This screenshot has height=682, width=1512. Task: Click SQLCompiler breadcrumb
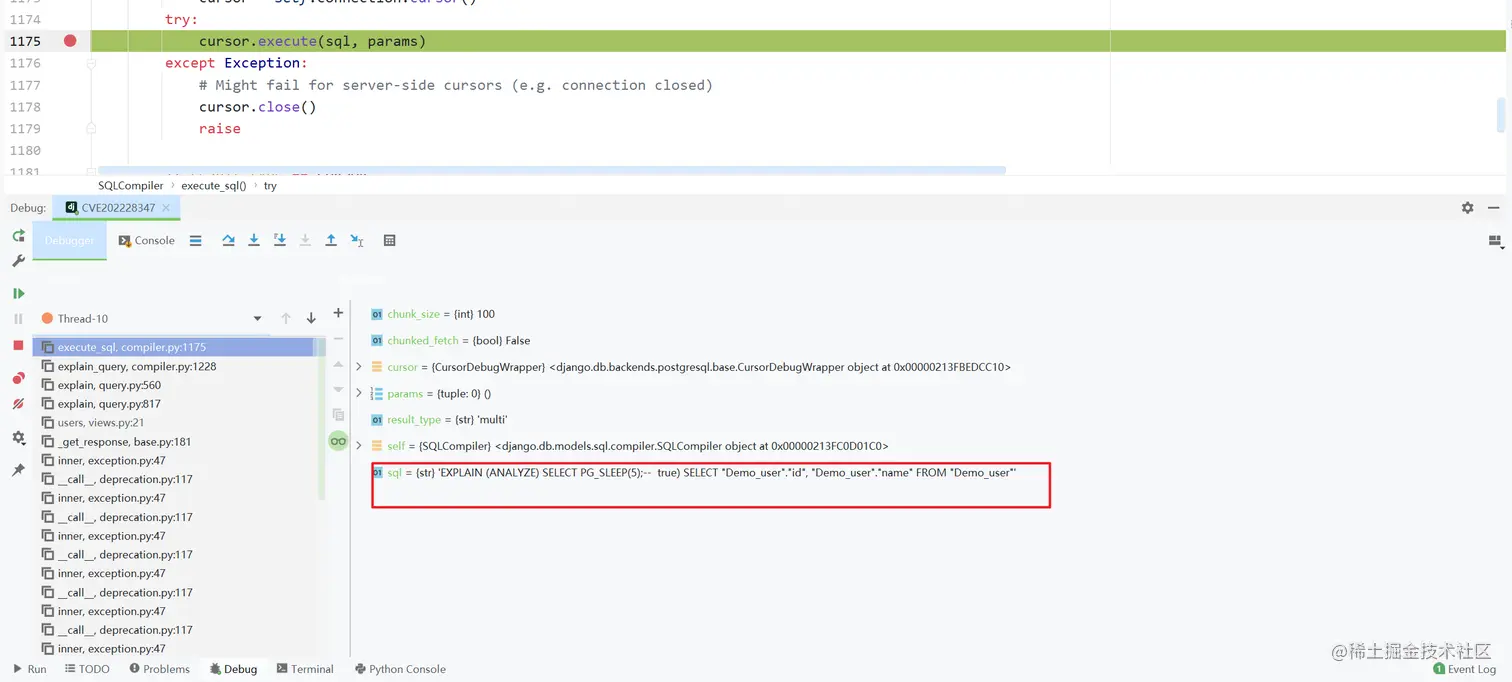click(x=131, y=186)
